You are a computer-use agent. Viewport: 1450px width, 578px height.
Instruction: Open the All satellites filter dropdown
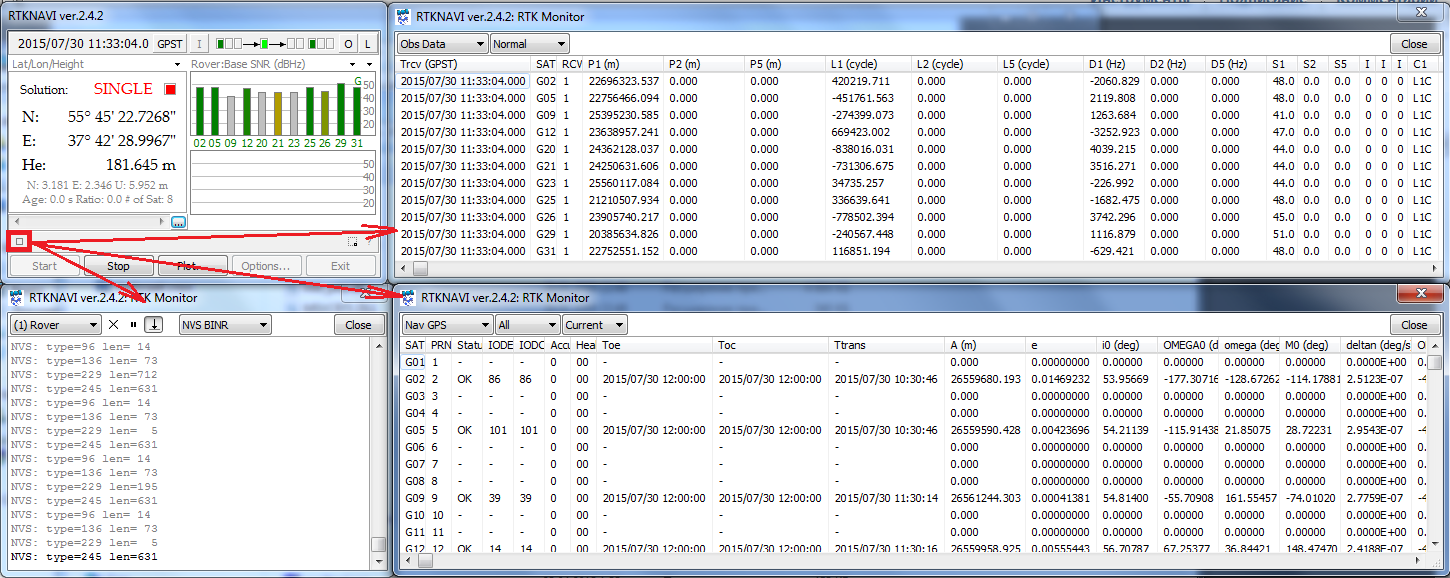527,325
